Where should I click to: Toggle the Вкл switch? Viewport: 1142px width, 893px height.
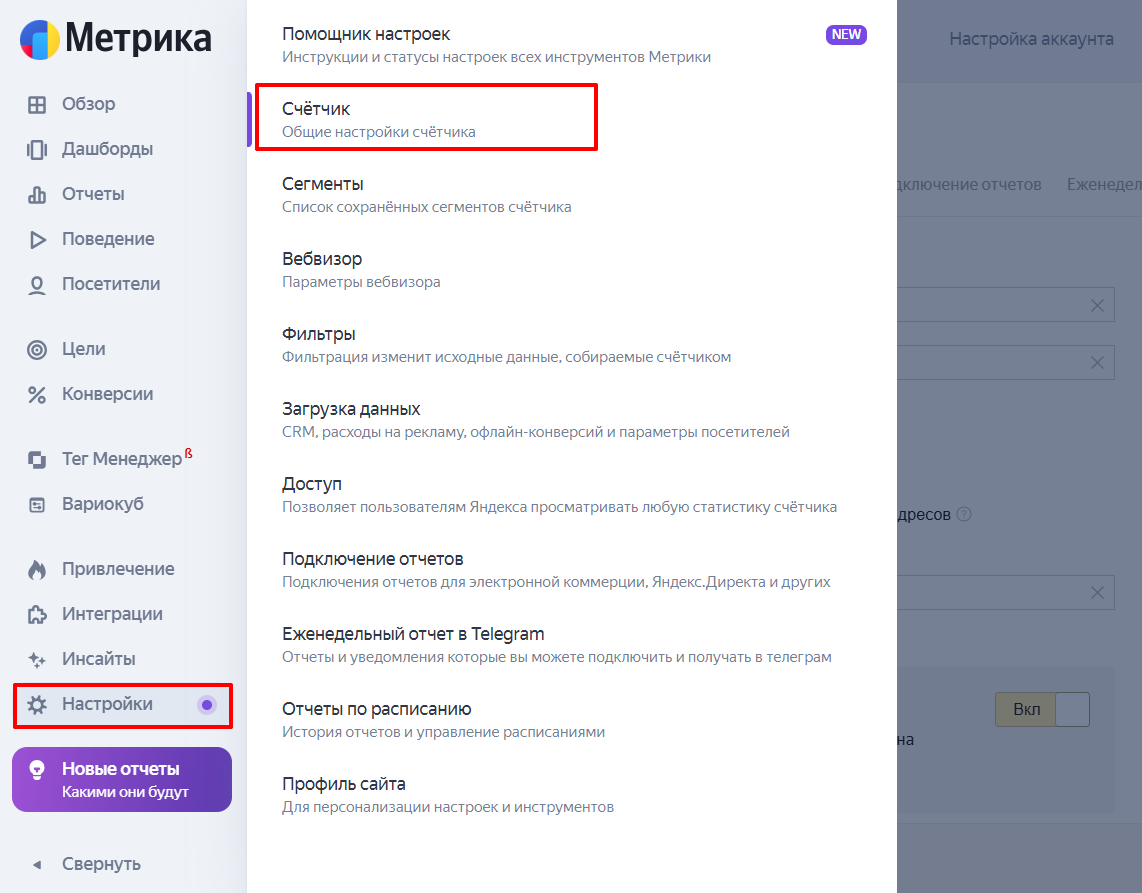1041,710
